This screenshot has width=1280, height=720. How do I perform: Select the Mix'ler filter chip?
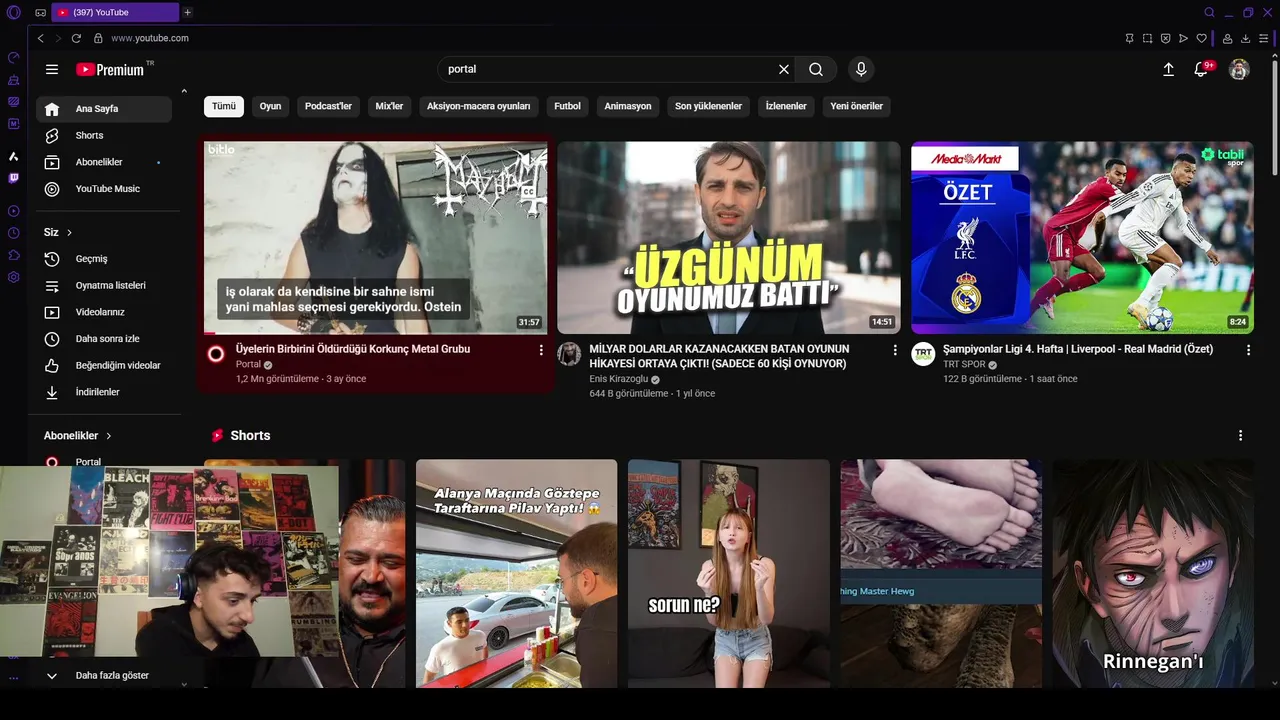[x=389, y=106]
